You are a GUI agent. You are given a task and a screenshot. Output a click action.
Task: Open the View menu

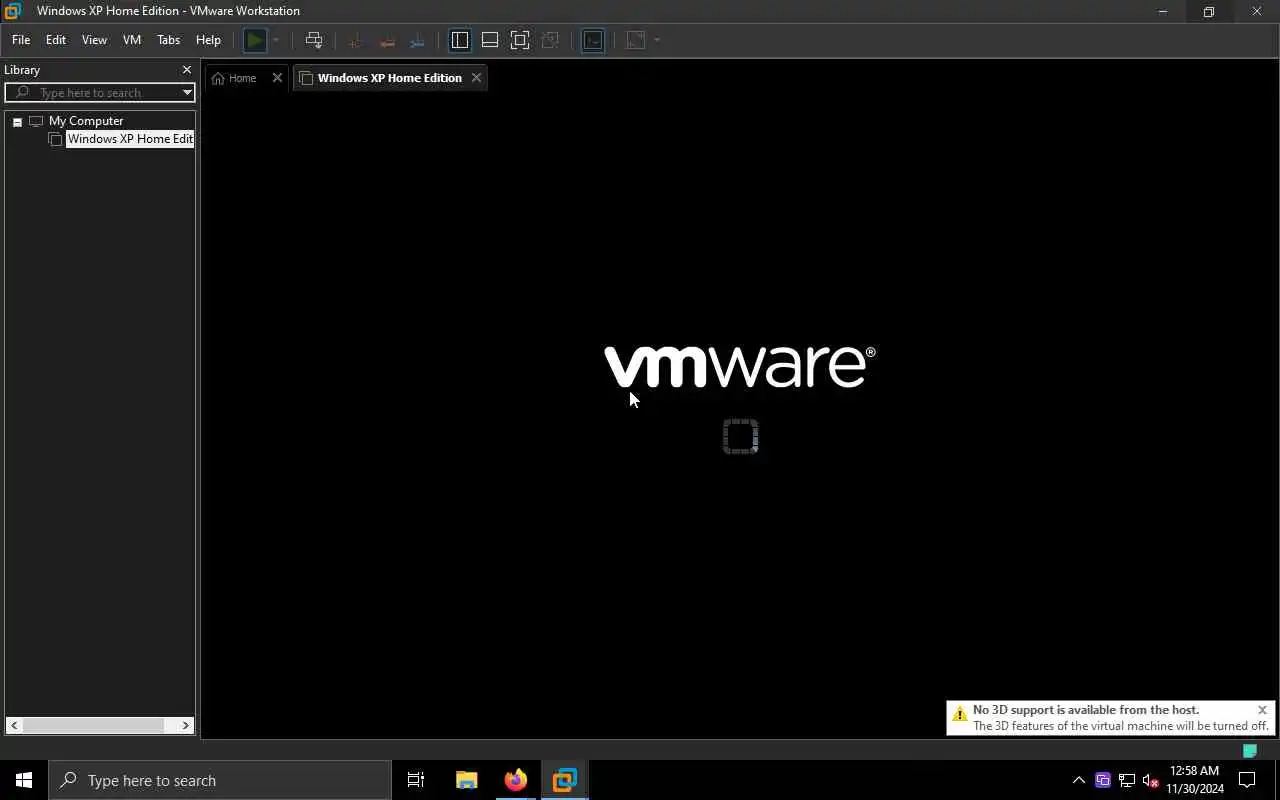click(94, 40)
